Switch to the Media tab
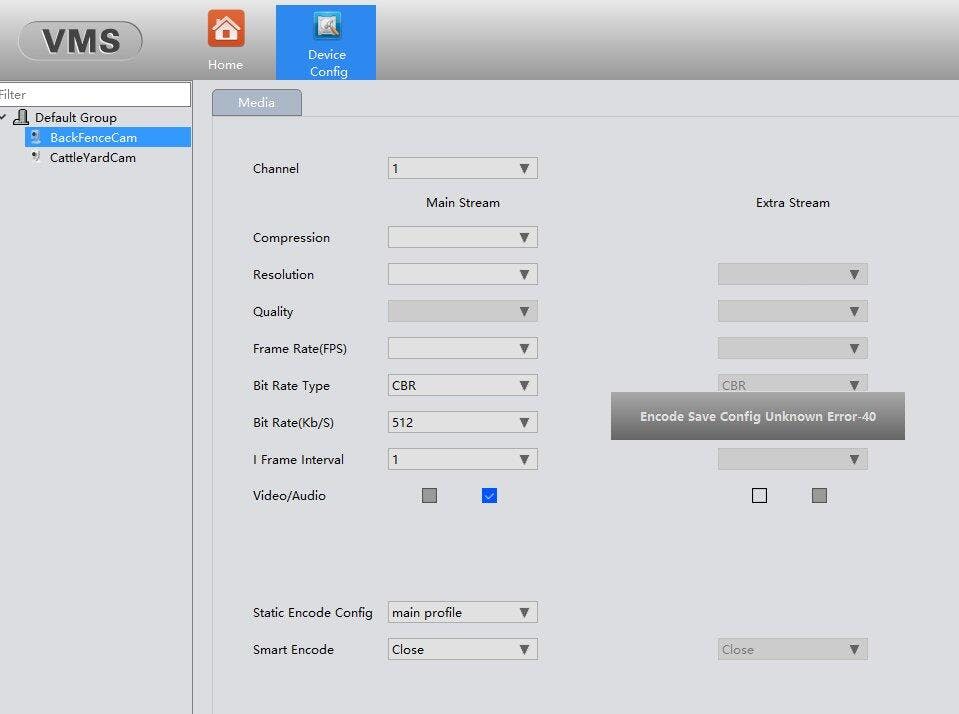 256,102
